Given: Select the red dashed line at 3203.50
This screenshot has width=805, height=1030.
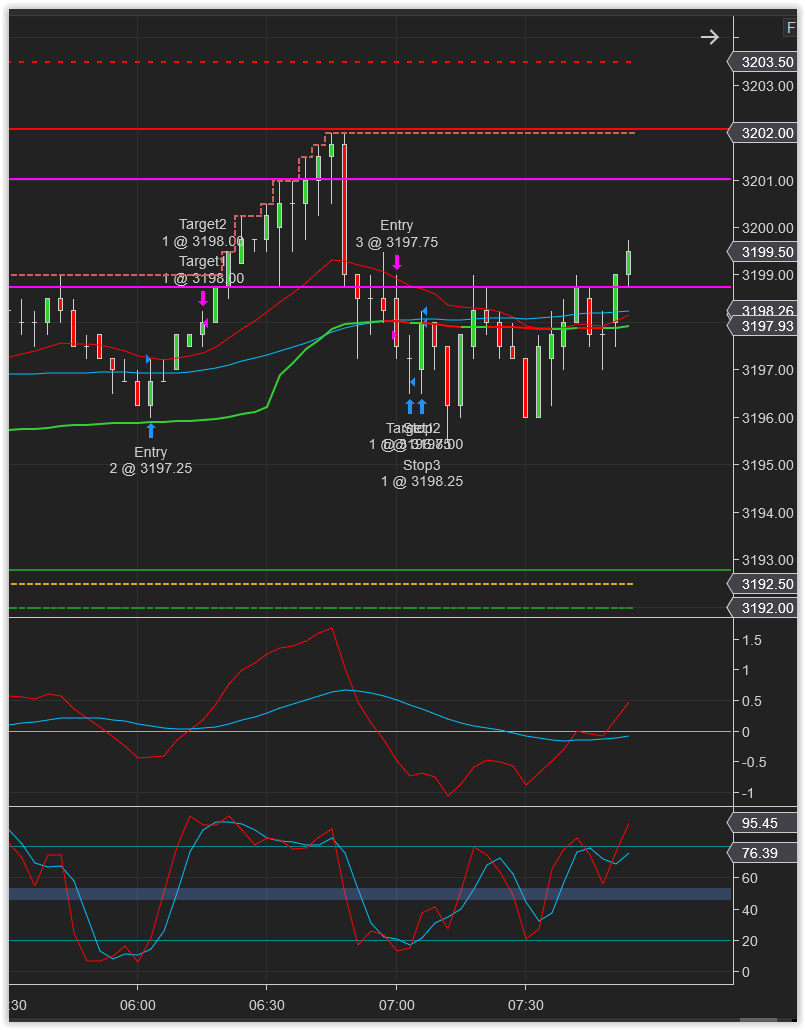Looking at the screenshot, I should click(x=321, y=62).
